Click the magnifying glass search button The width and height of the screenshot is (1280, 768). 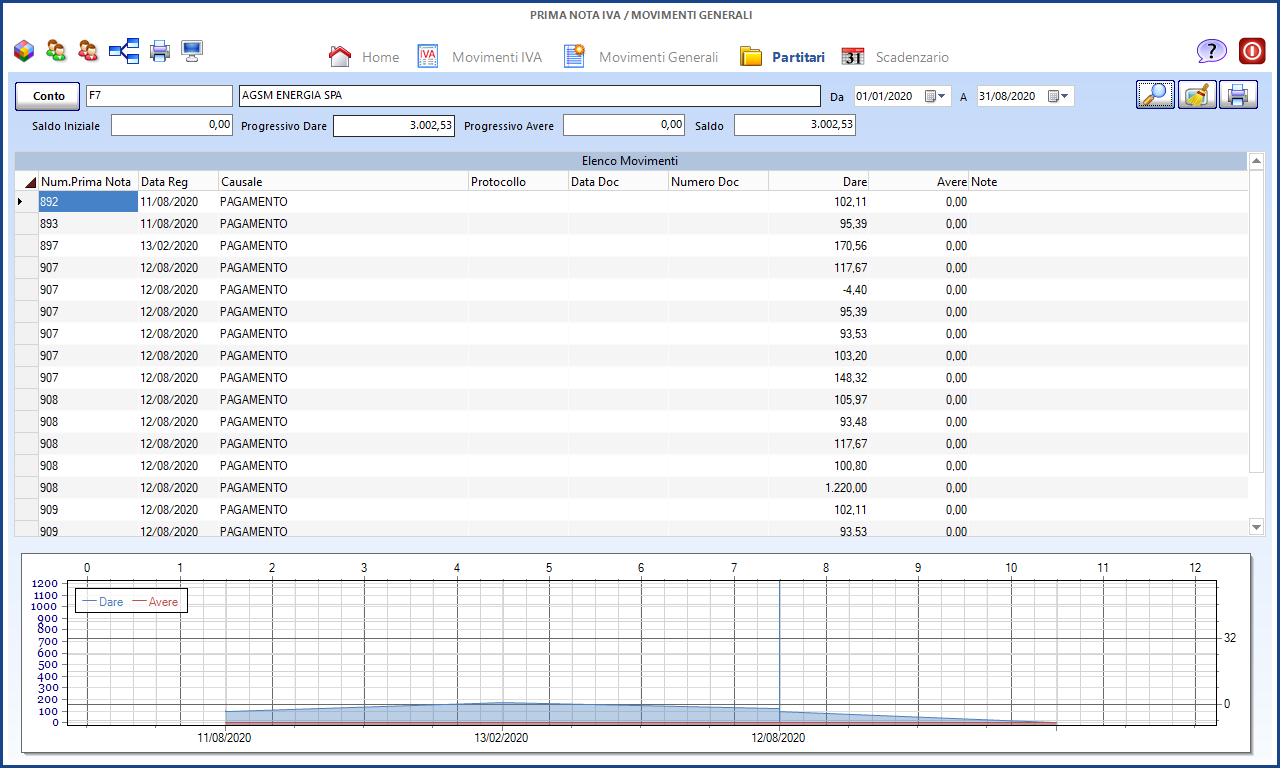pyautogui.click(x=1156, y=95)
